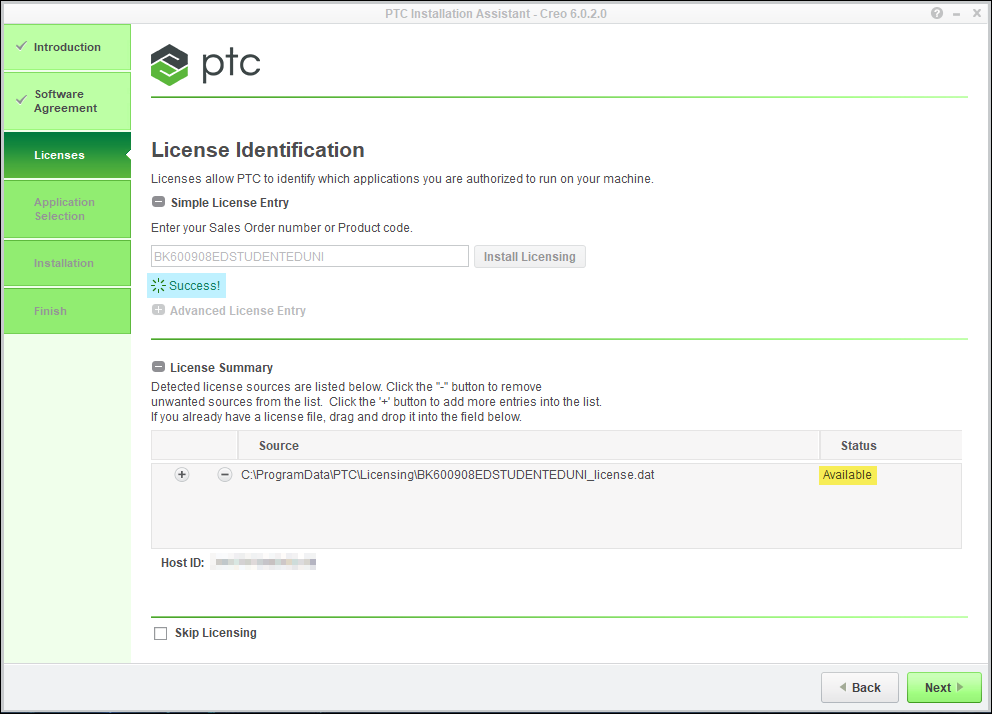The image size is (992, 714).
Task: Minimize the installation assistant window
Action: point(957,14)
